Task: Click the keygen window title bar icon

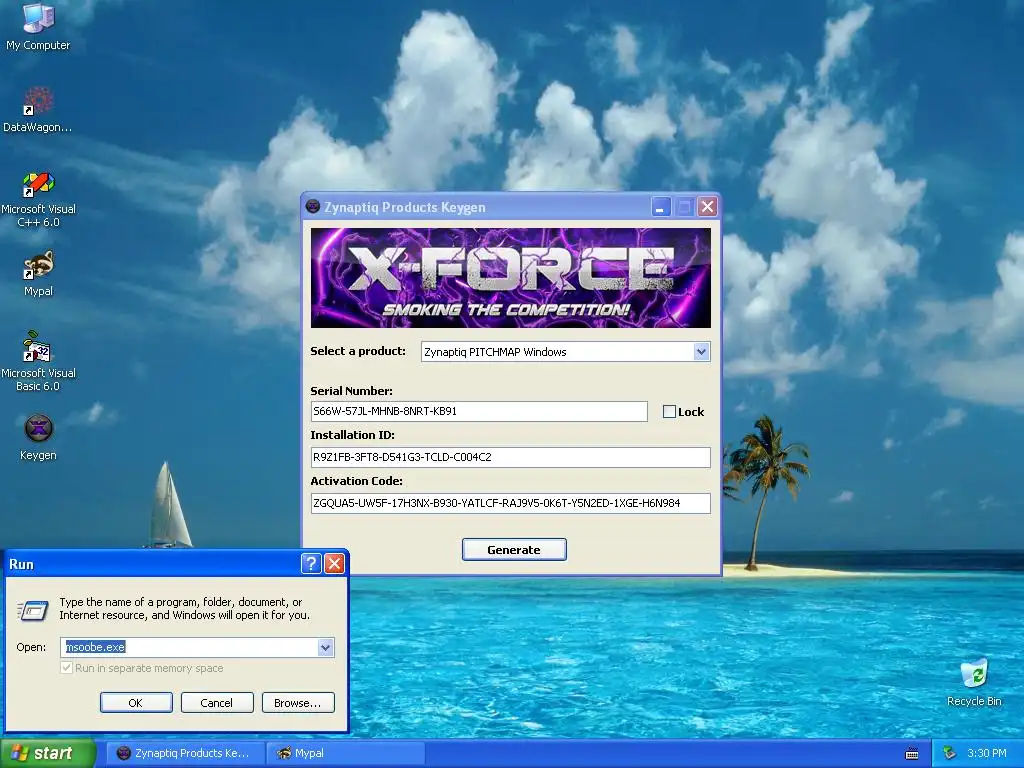Action: (x=313, y=207)
